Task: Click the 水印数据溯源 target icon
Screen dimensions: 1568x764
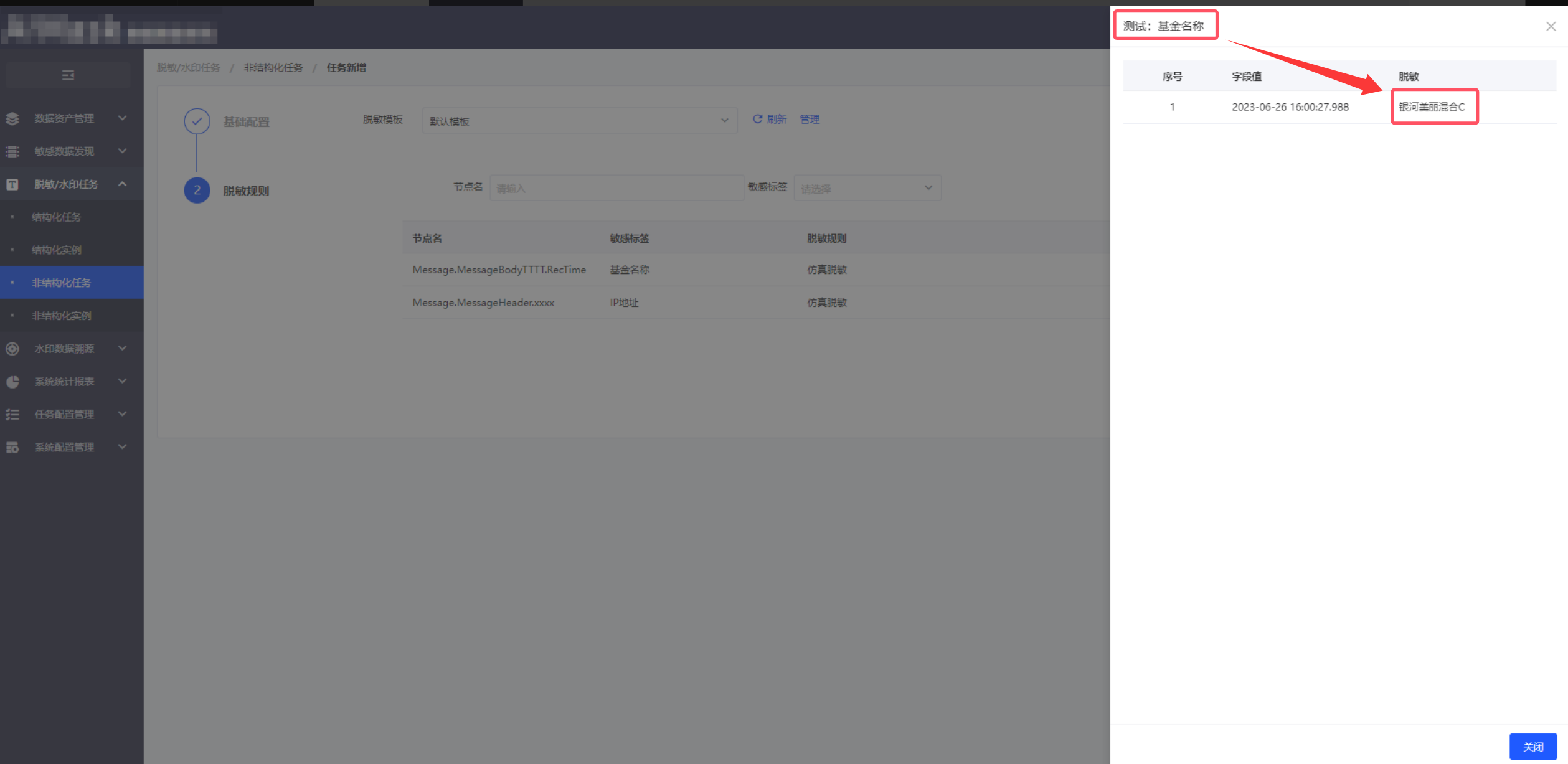Action: (12, 349)
